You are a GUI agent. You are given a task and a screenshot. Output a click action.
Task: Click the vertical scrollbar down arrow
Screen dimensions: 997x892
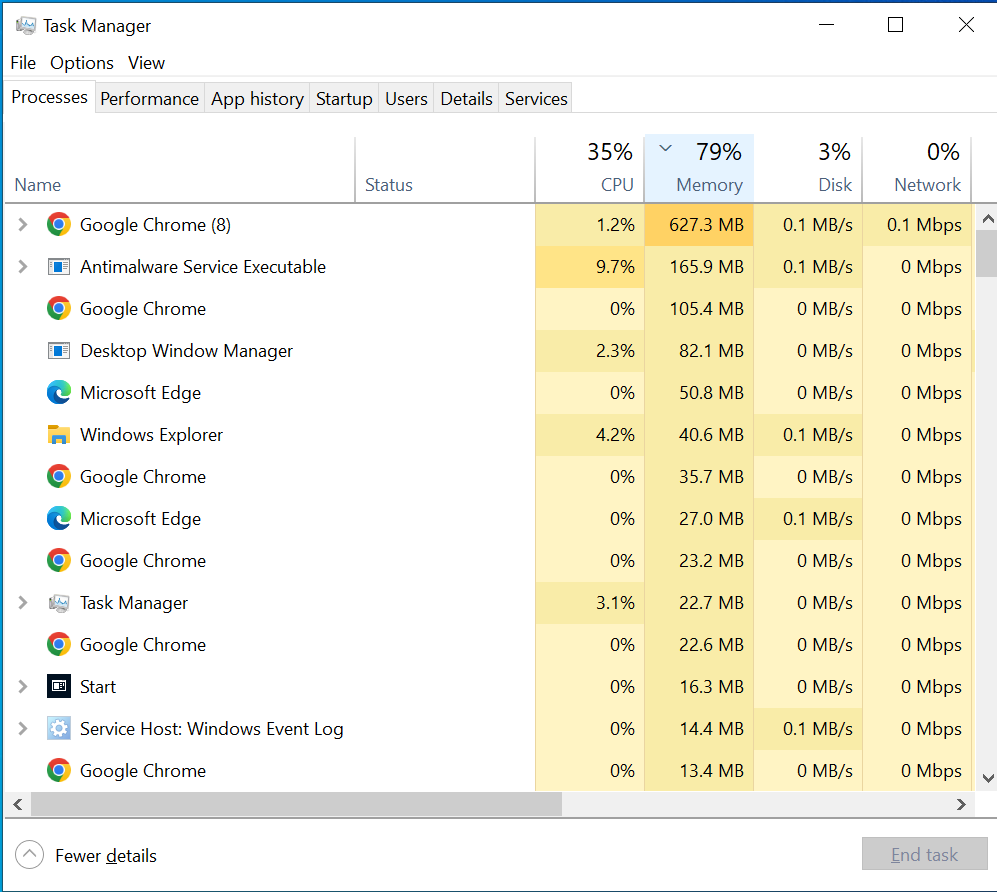pos(987,778)
